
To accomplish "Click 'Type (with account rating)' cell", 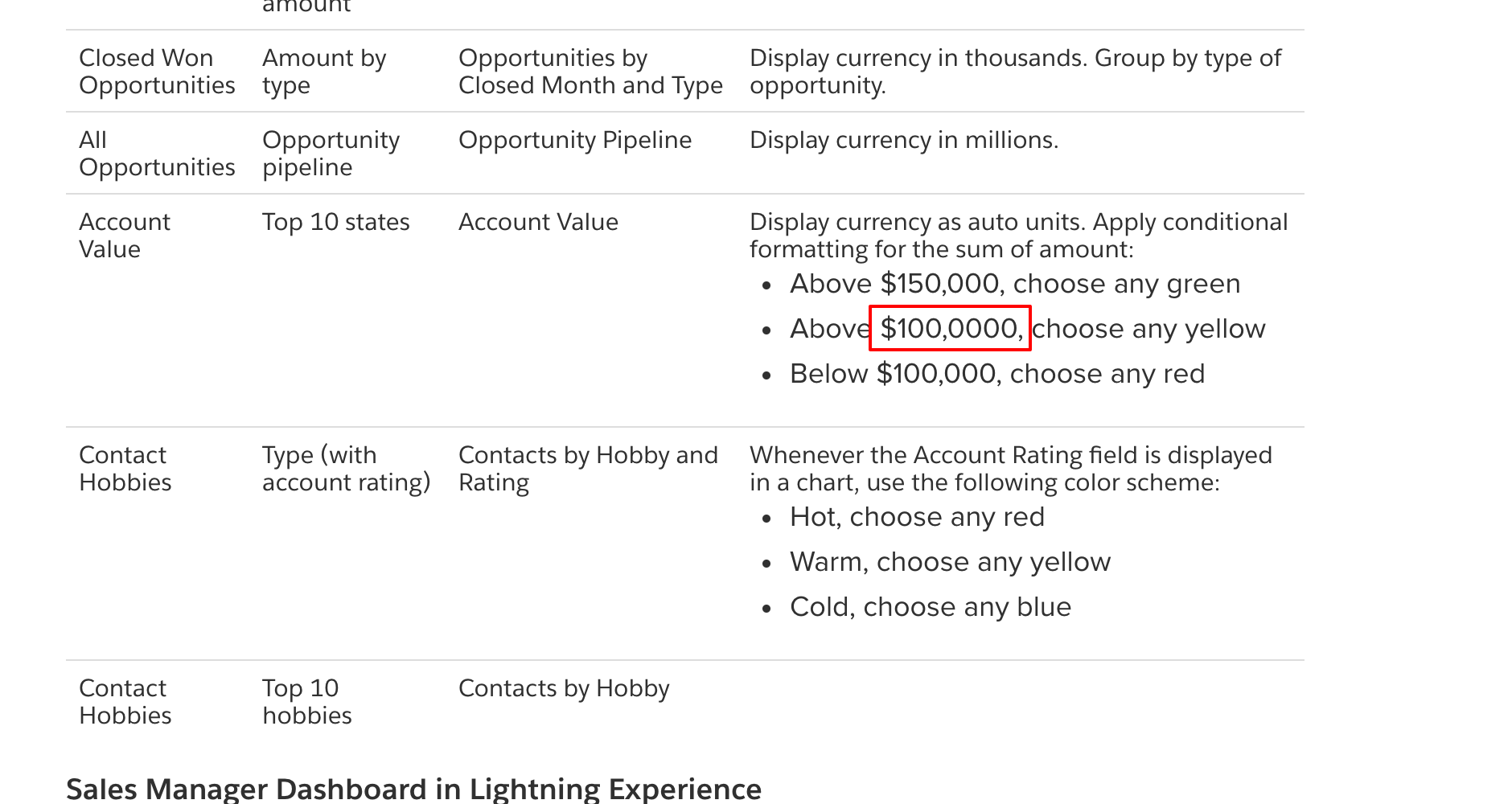I will tap(346, 469).
